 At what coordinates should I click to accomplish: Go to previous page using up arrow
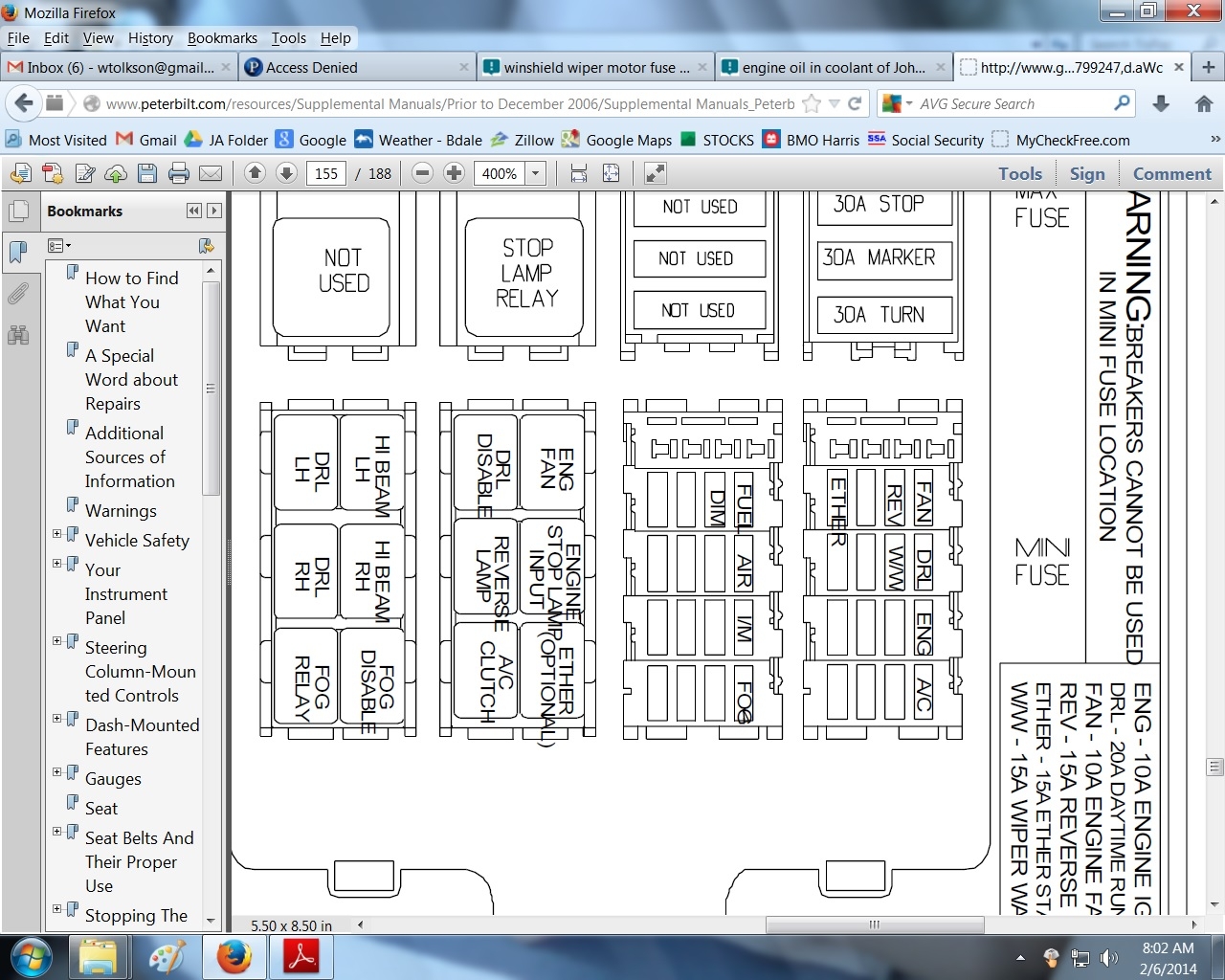[x=255, y=173]
